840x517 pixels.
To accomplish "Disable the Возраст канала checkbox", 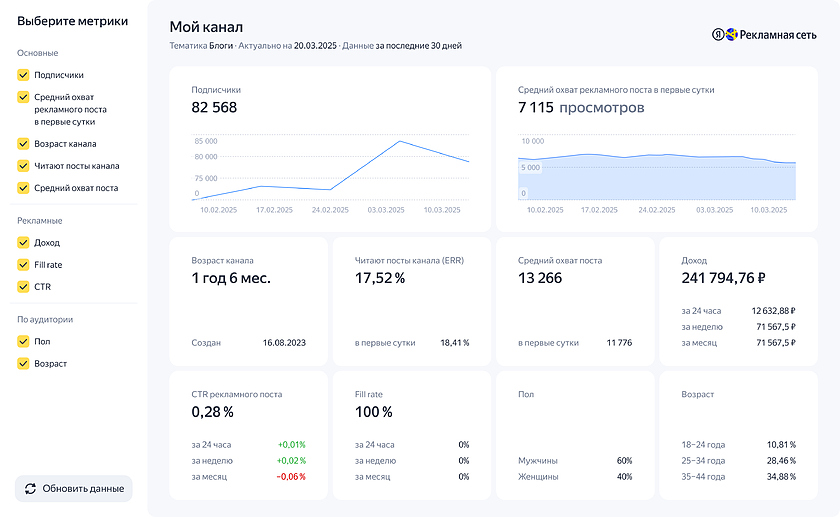I will 23,144.
